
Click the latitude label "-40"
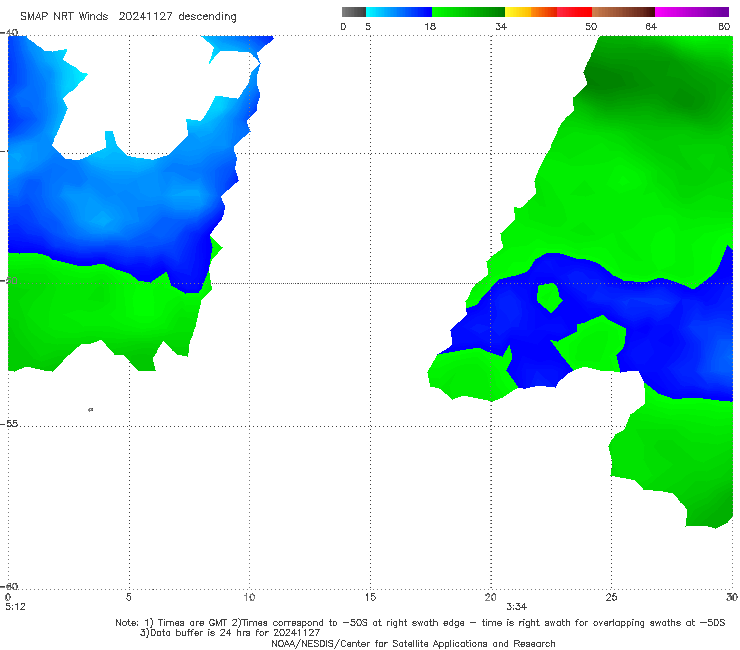tap(9, 32)
